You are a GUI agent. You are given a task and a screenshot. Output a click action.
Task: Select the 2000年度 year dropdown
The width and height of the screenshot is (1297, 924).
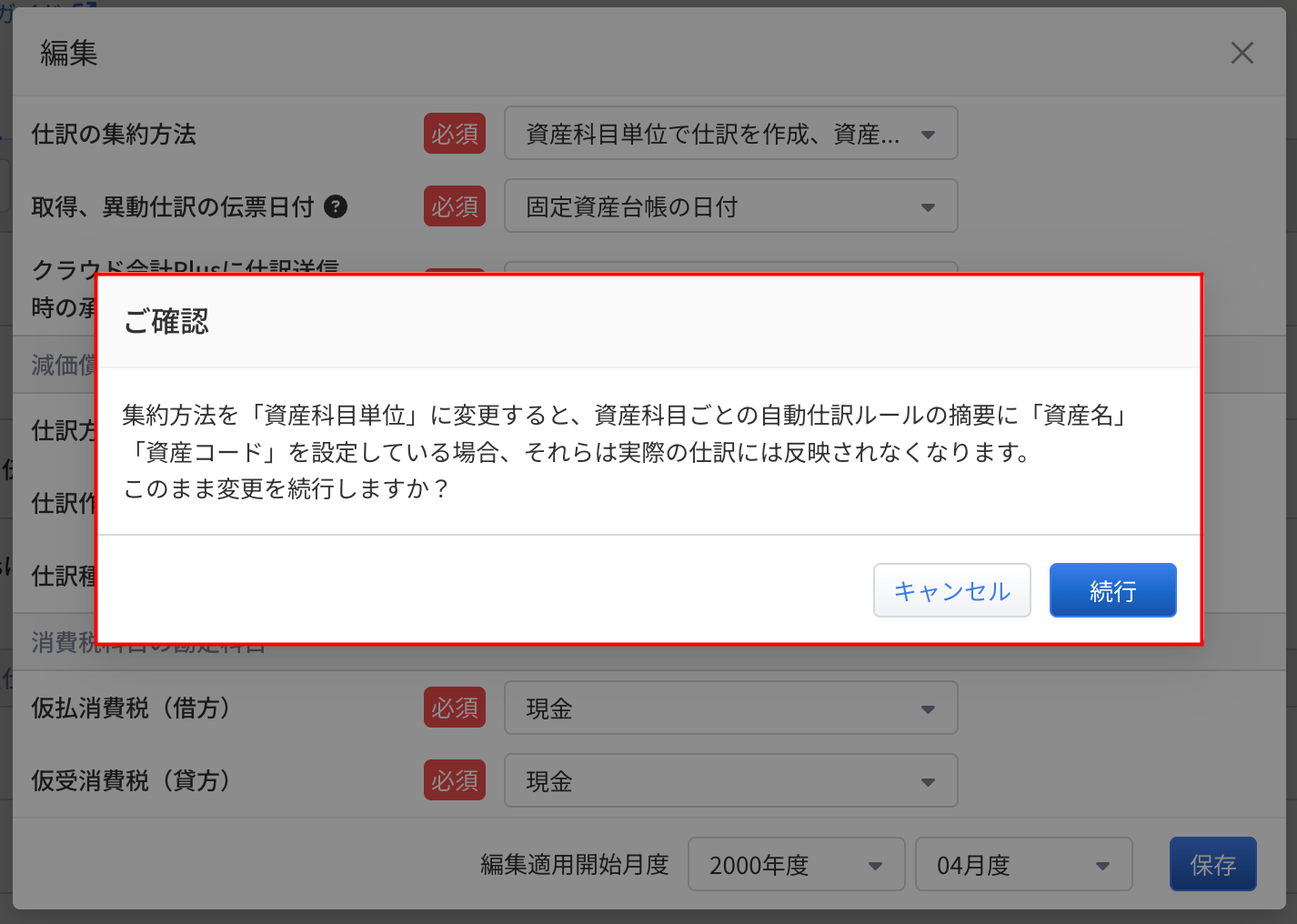[796, 864]
